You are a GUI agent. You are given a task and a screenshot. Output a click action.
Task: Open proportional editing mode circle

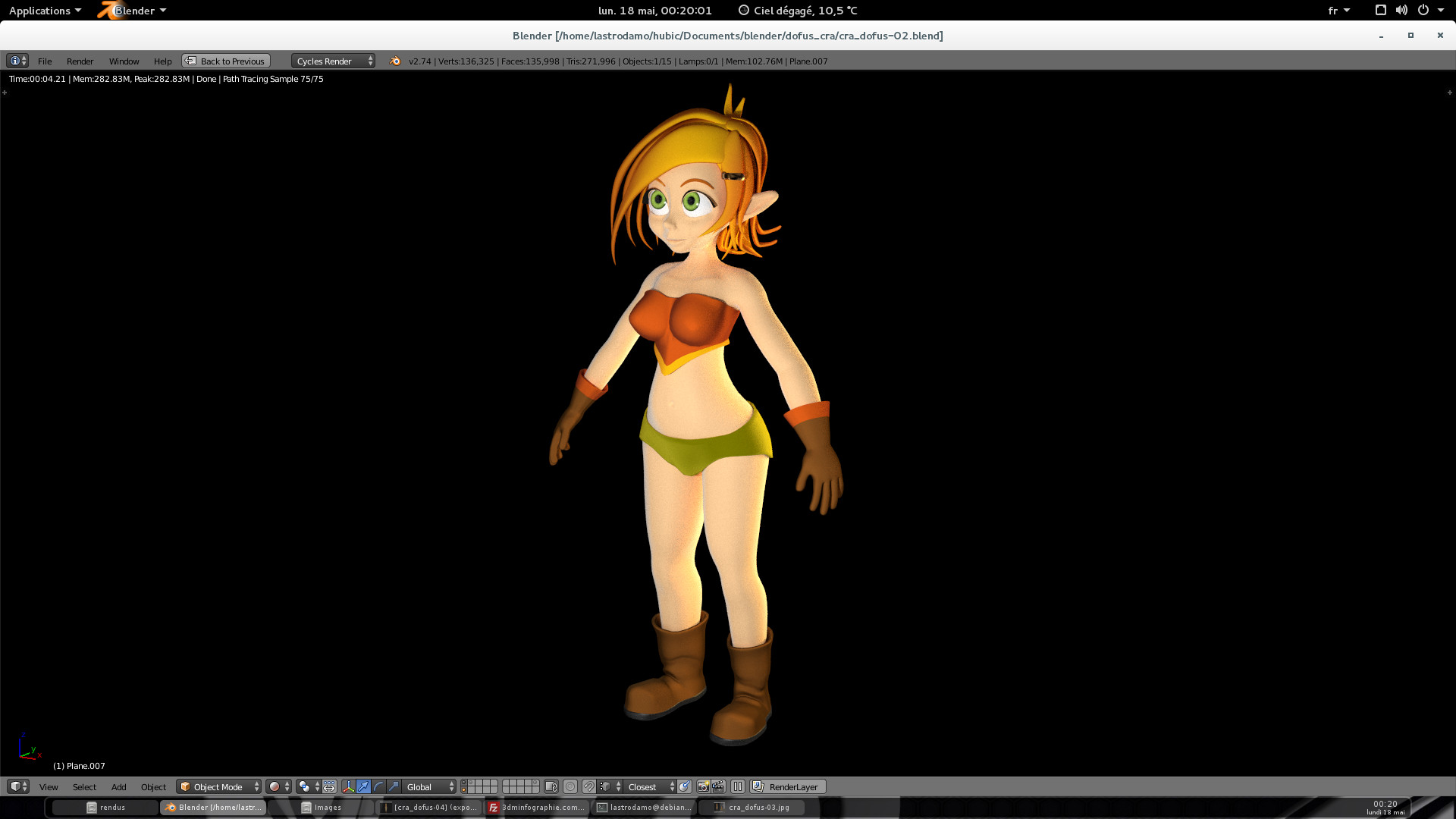[570, 786]
